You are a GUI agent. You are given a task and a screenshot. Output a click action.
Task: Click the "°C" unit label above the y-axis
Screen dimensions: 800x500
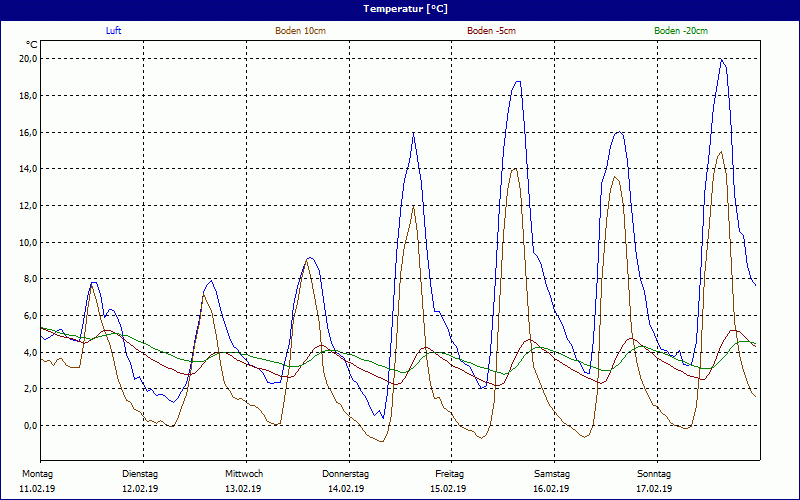tap(31, 44)
